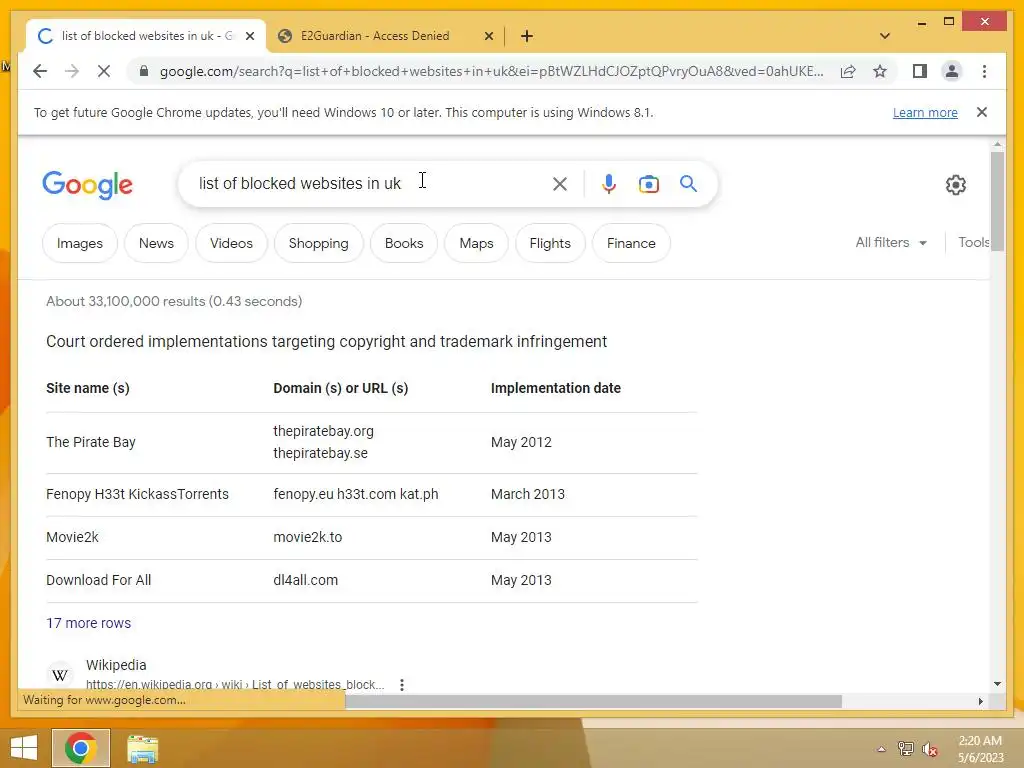Click the Wikipedia site name

pyautogui.click(x=116, y=665)
